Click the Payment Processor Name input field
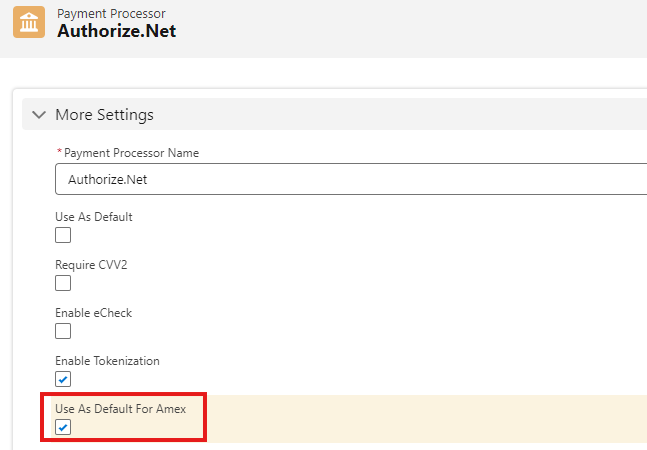 pyautogui.click(x=350, y=179)
